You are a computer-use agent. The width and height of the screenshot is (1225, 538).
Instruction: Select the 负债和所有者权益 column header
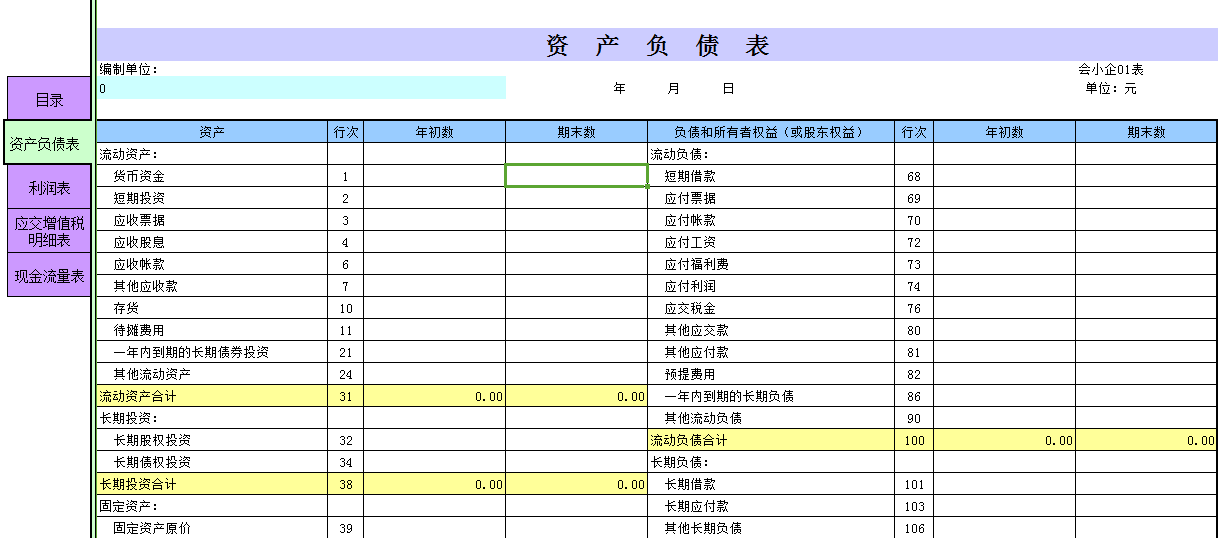click(771, 132)
